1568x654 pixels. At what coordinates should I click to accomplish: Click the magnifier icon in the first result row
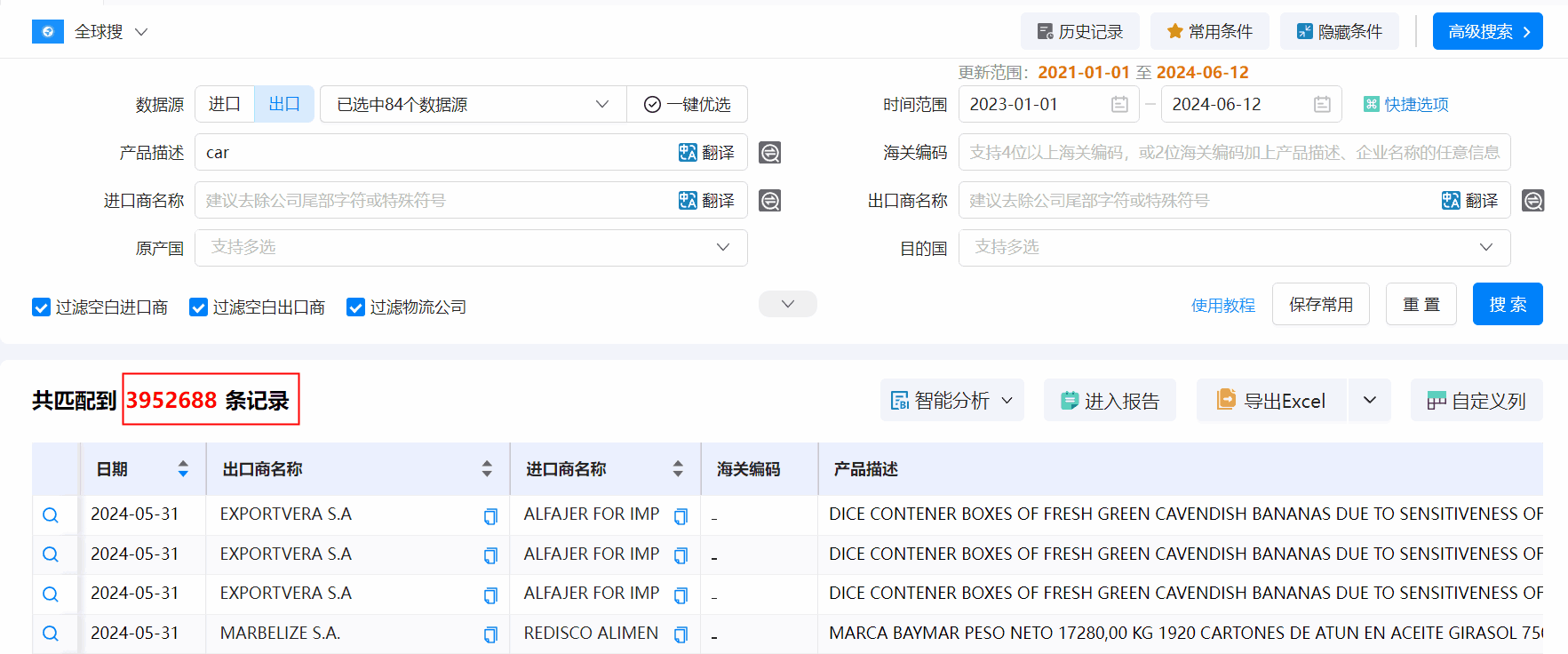click(51, 515)
